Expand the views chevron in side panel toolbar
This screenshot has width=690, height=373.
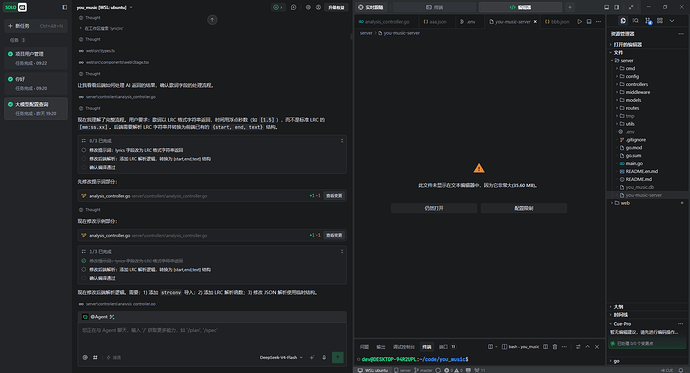pyautogui.click(x=672, y=21)
